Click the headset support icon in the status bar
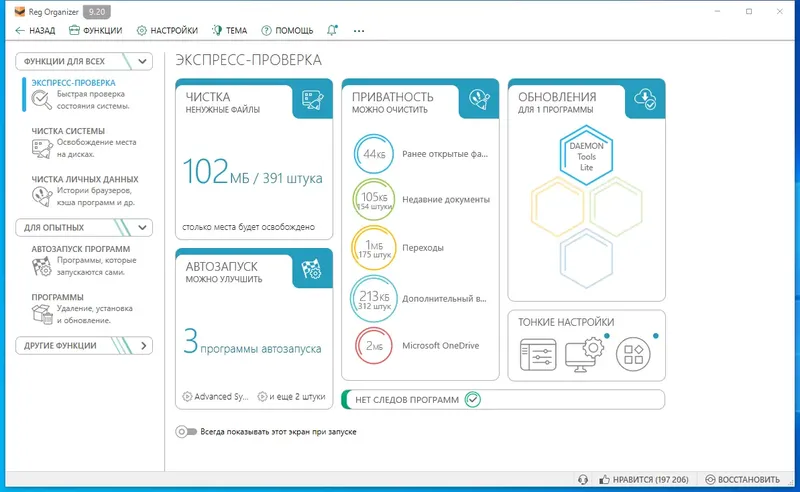Image resolution: width=800 pixels, height=492 pixels. click(583, 480)
